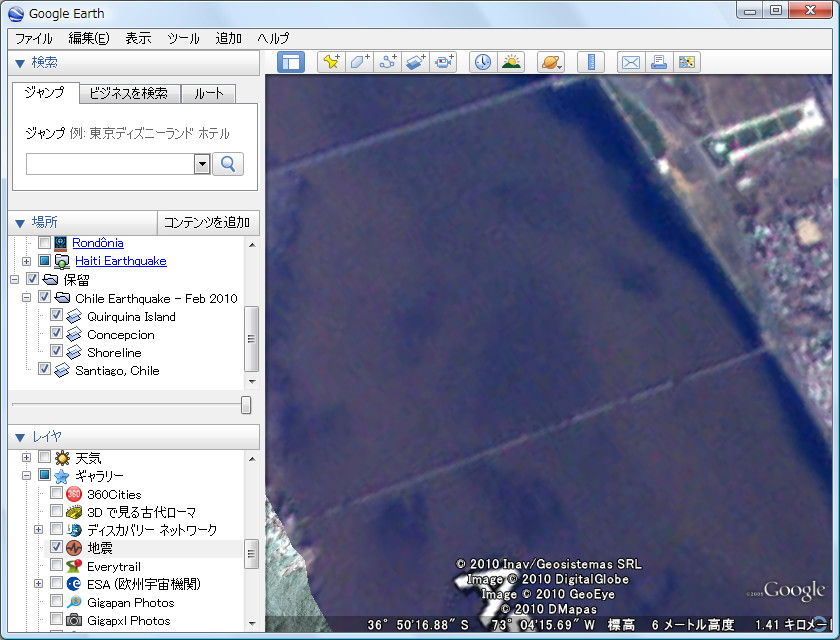This screenshot has height=640, width=840.
Task: Open the 表示 menu
Action: point(138,39)
